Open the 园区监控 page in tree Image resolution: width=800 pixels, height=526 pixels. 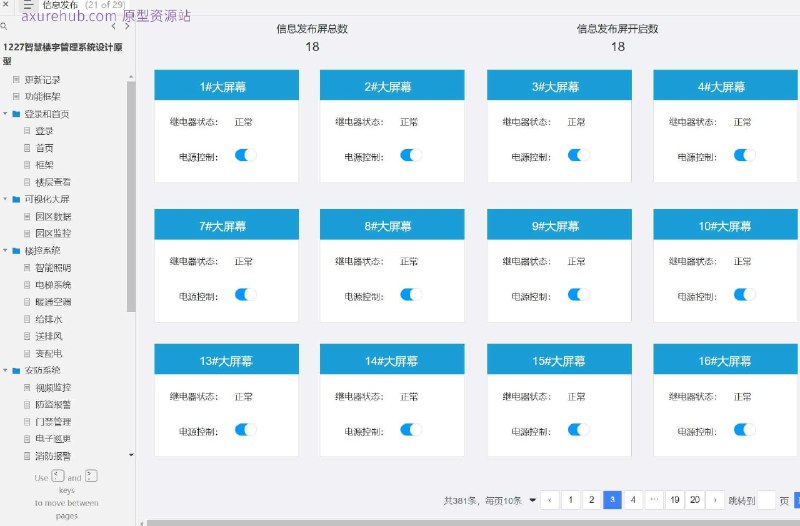point(53,233)
